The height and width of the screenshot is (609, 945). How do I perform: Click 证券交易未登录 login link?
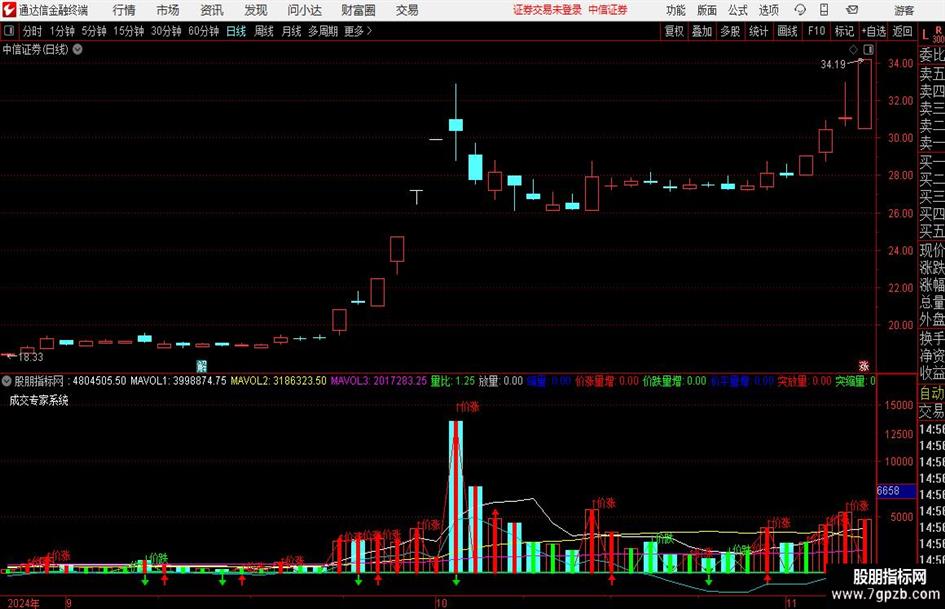coord(548,10)
